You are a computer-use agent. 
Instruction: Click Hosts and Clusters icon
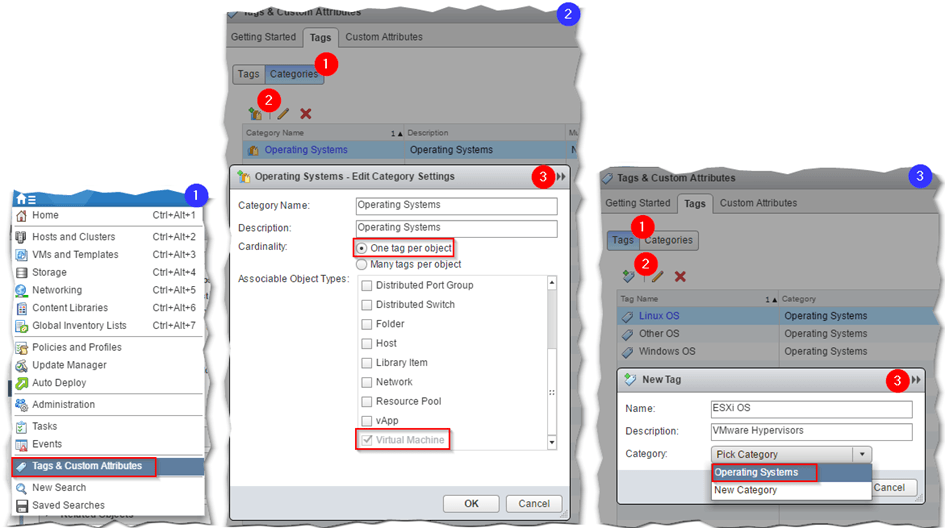tap(22, 237)
